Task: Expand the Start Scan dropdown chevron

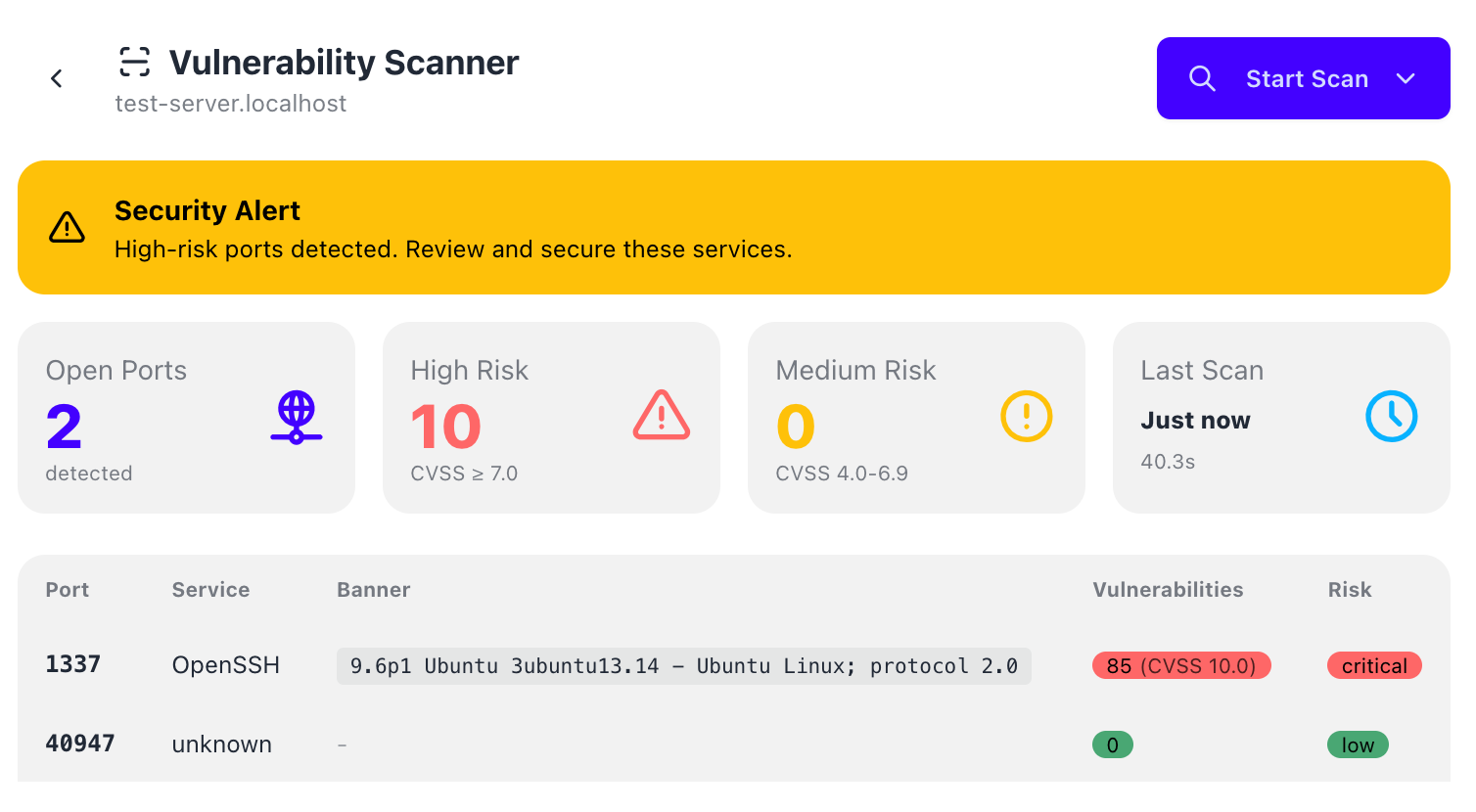Action: pyautogui.click(x=1406, y=78)
